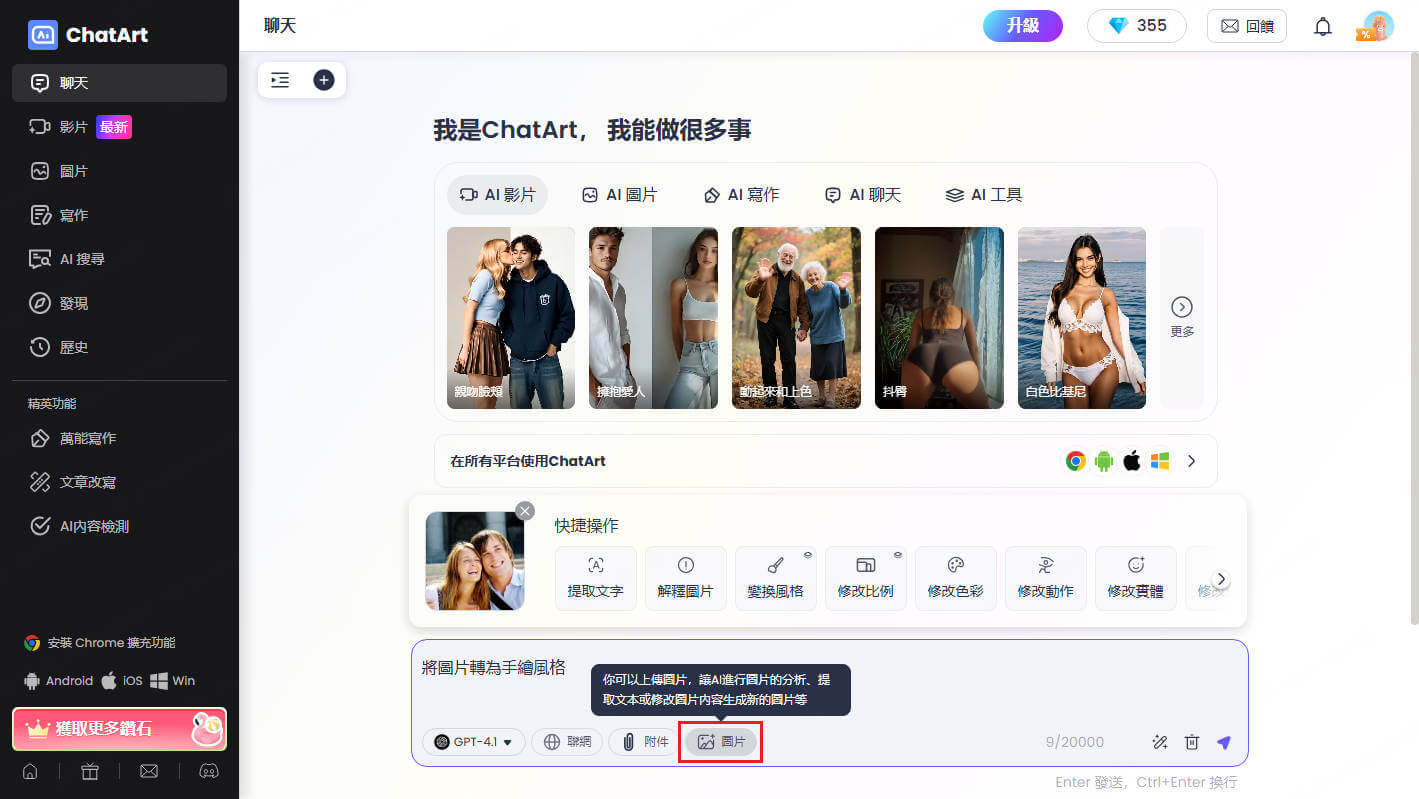Click 獲取更多鑽石 button

click(x=119, y=729)
